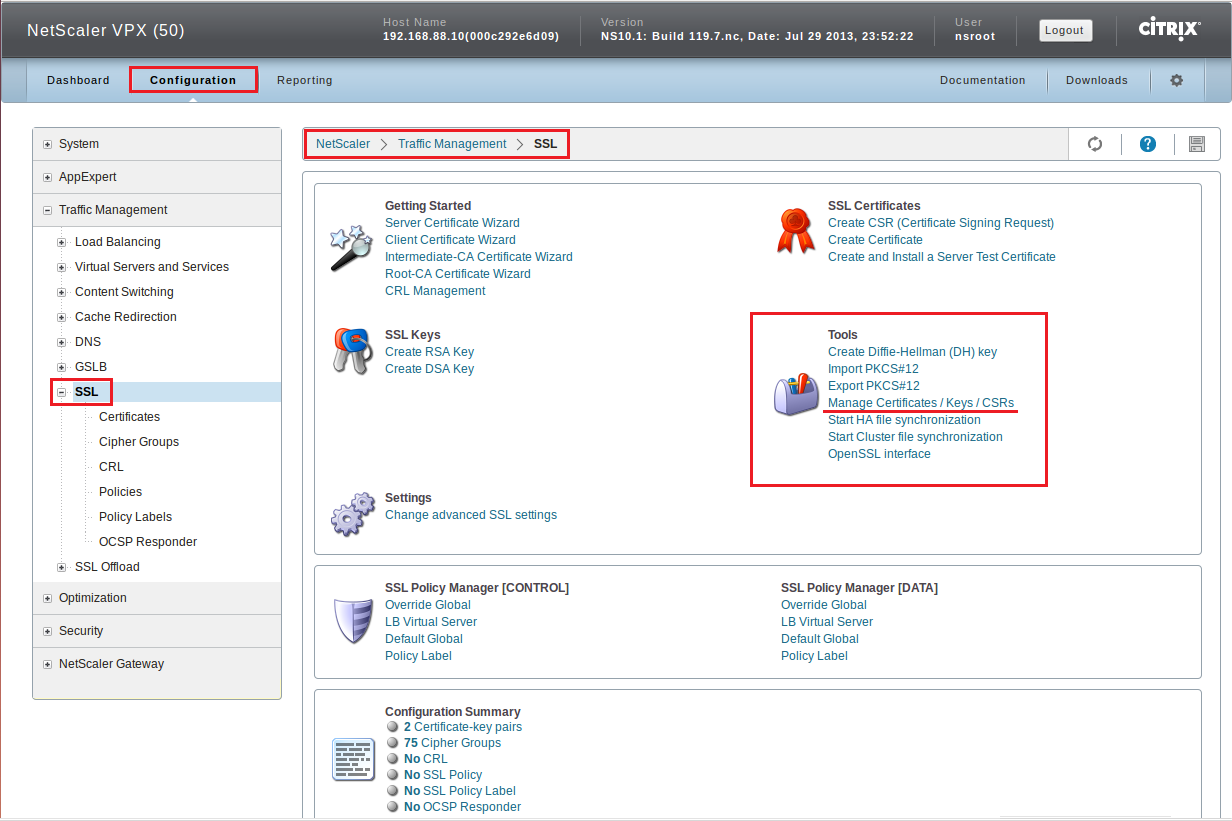
Task: Click the save configuration floppy disk icon
Action: (1196, 144)
